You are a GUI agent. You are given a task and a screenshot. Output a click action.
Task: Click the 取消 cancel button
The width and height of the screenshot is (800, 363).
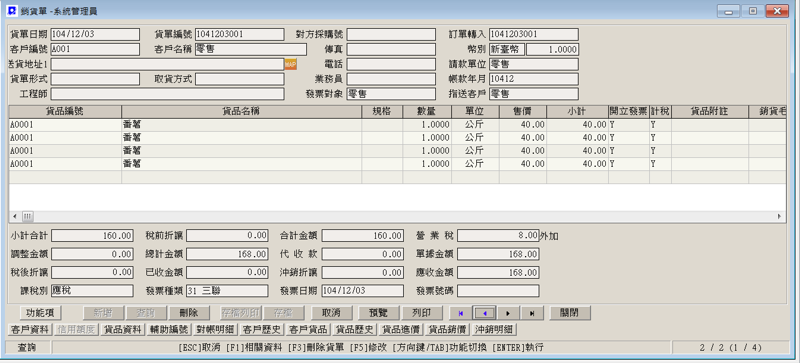332,313
